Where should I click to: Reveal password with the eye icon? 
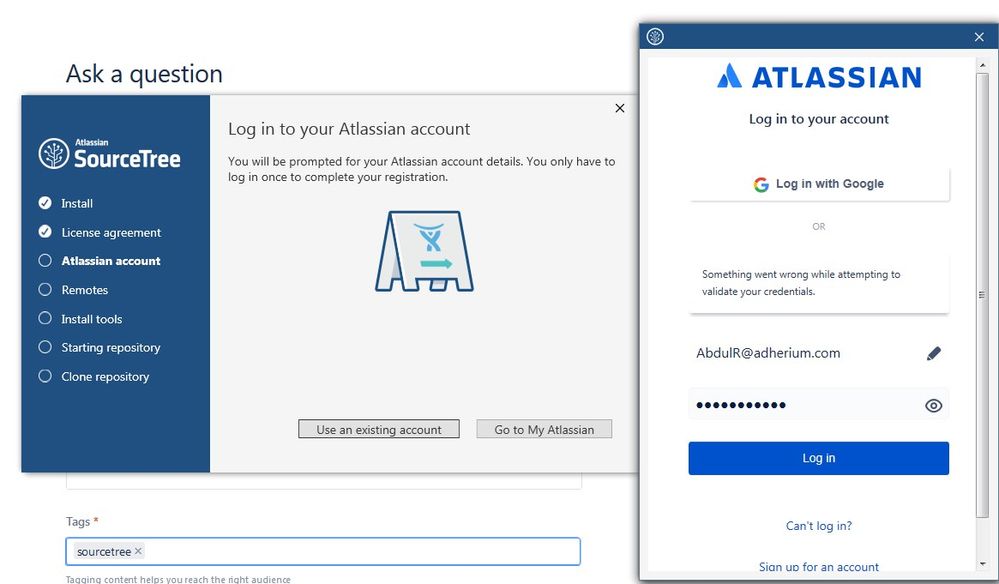pyautogui.click(x=933, y=406)
